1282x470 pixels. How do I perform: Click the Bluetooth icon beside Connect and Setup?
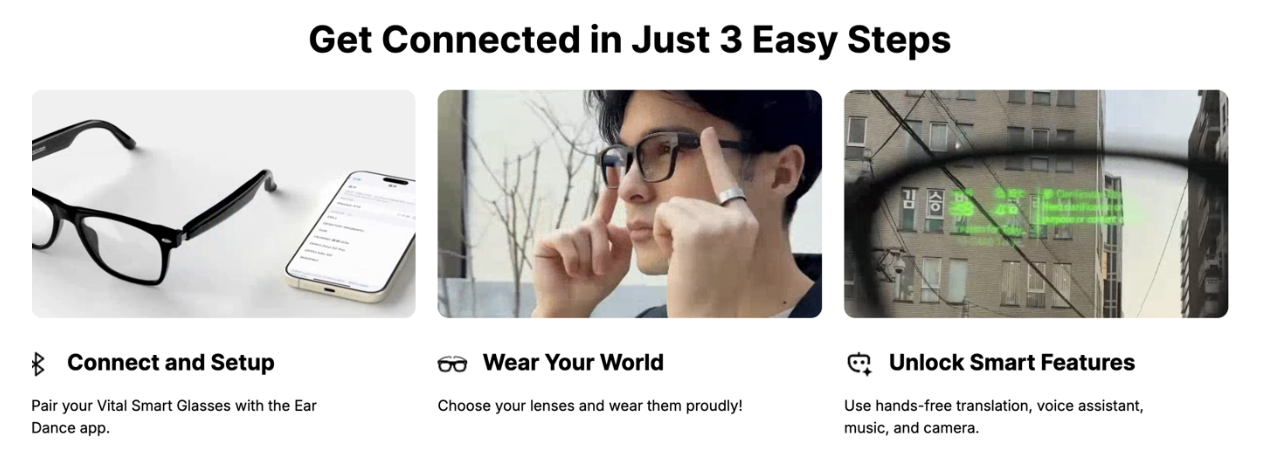[39, 365]
